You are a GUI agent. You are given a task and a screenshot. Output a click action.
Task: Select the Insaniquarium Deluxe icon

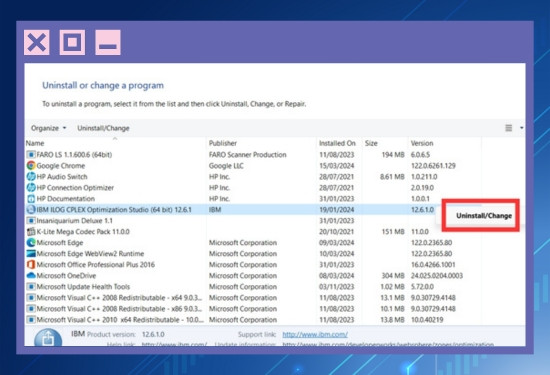coord(31,220)
